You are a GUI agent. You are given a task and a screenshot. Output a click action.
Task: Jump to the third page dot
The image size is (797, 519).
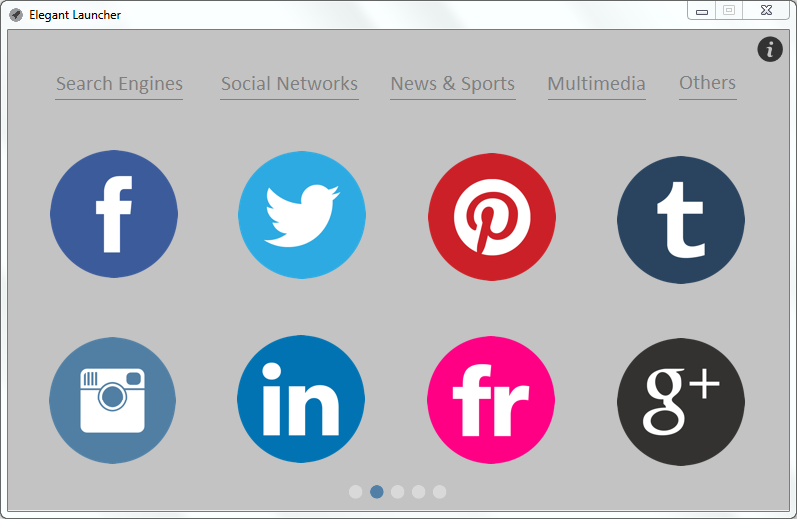point(397,492)
